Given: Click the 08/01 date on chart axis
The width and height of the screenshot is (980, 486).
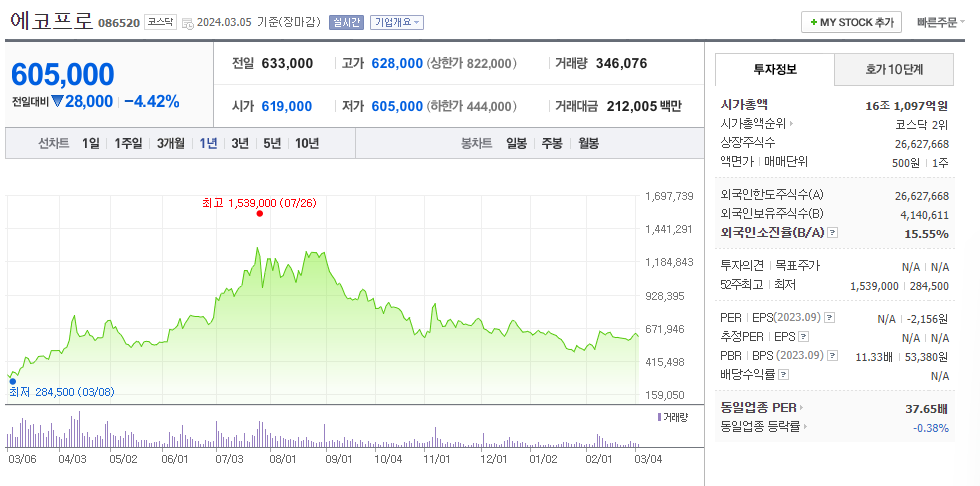Looking at the screenshot, I should pos(282,459).
